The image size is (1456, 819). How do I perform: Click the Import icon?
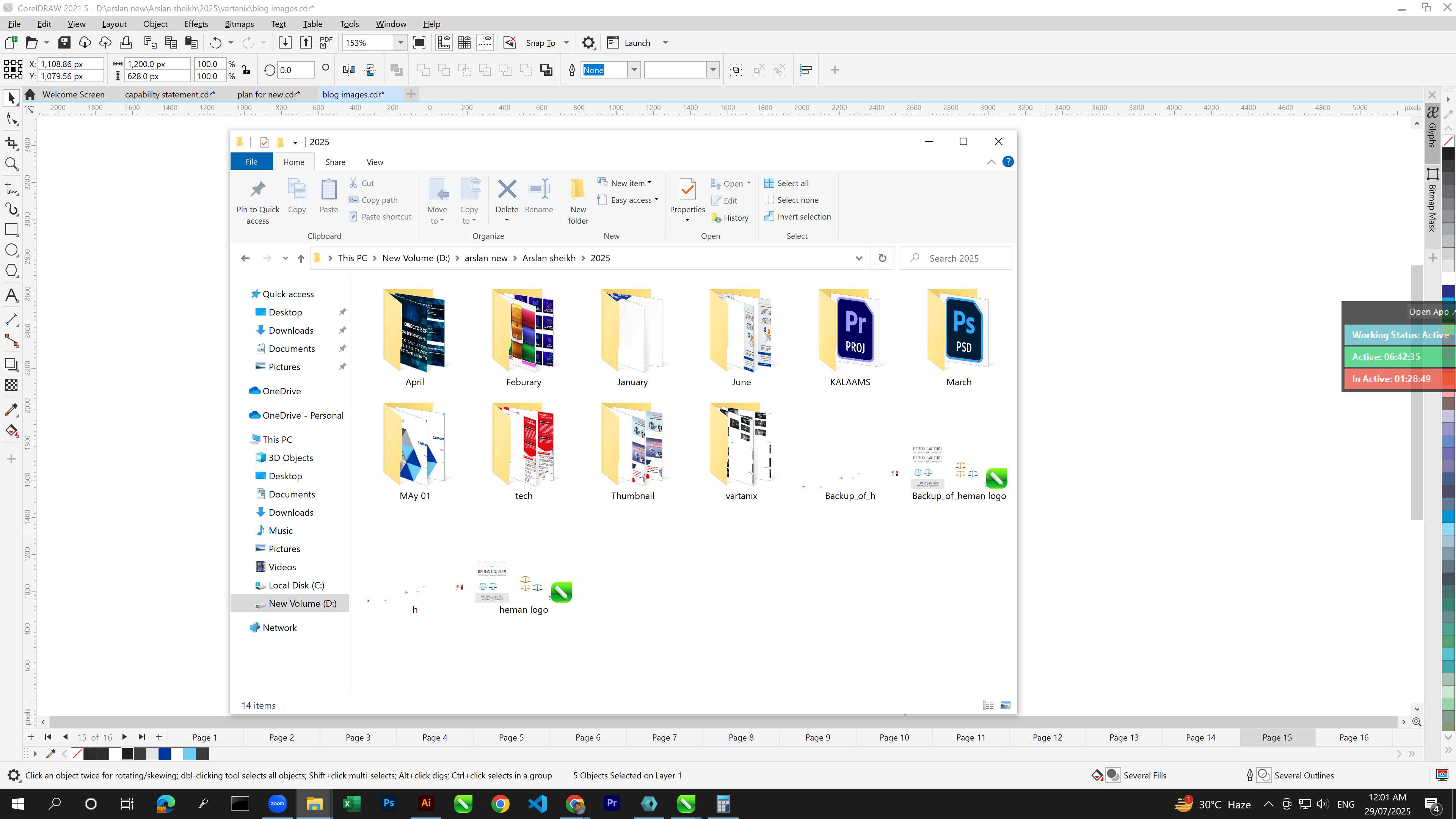[x=286, y=42]
